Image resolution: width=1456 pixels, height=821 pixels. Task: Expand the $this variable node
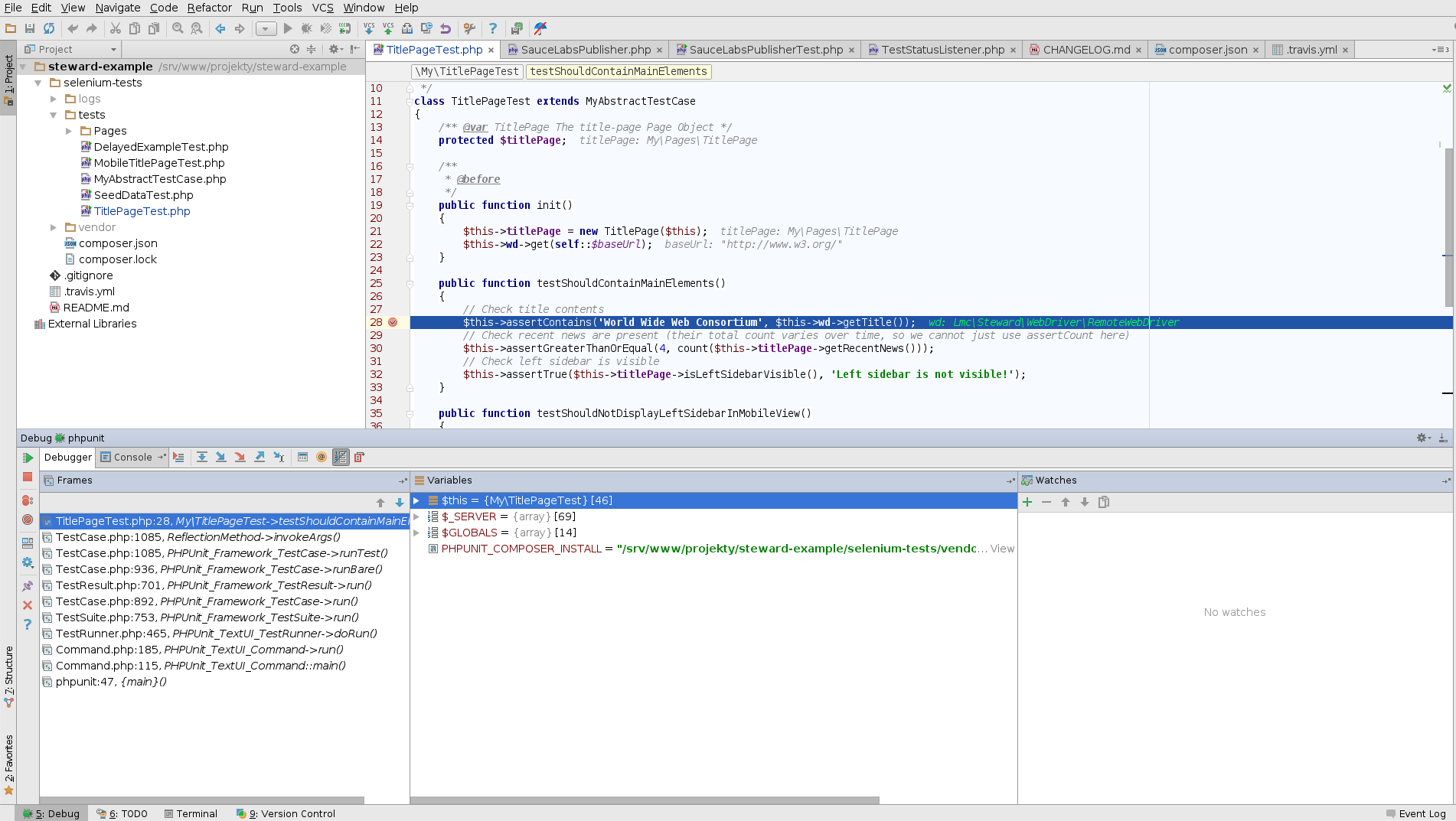coord(416,500)
